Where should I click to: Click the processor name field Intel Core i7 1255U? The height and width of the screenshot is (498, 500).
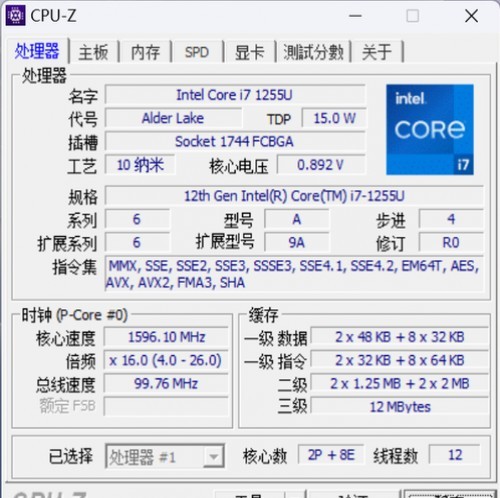pos(235,95)
